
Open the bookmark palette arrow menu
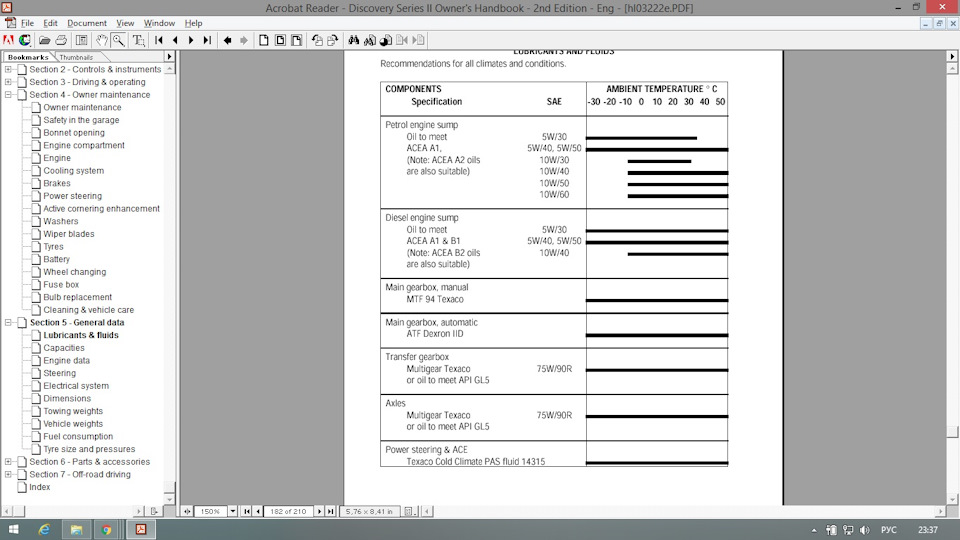pyautogui.click(x=170, y=57)
